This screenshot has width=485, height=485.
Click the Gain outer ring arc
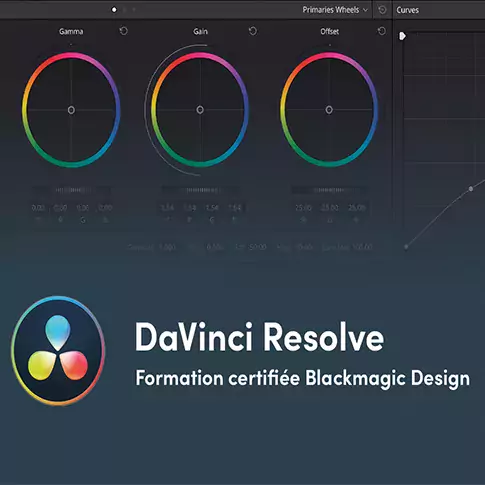146,110
